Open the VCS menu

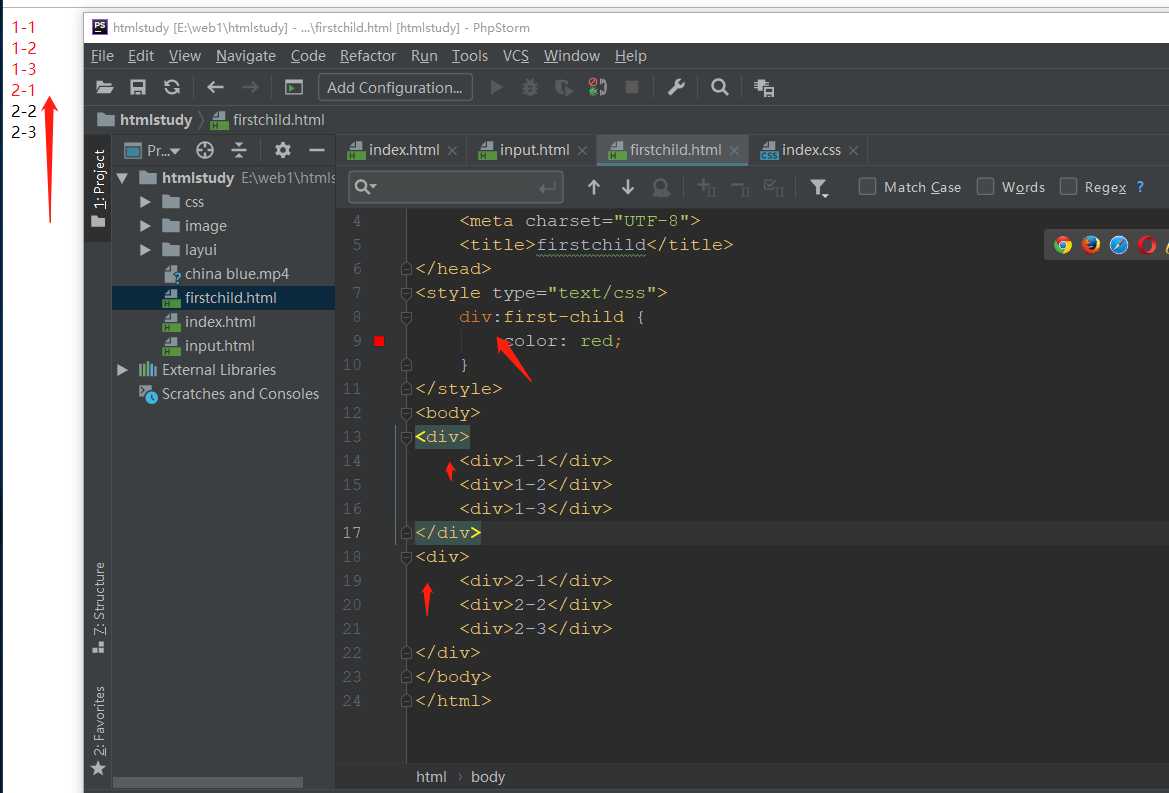[x=515, y=56]
